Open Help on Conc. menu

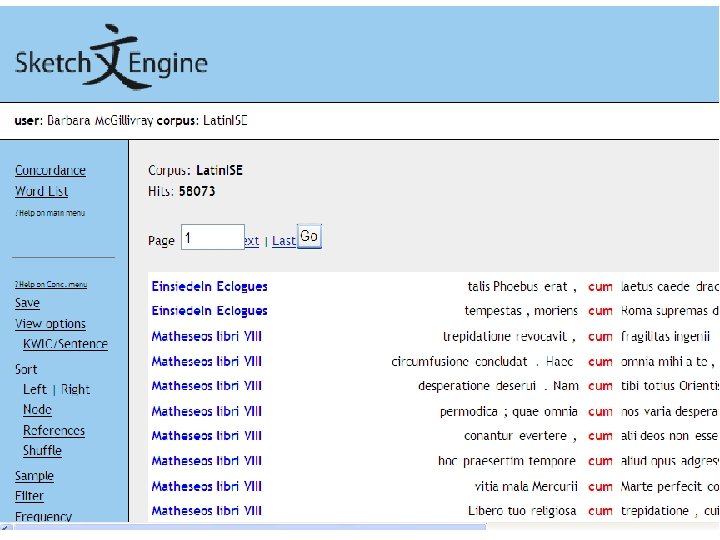point(51,284)
